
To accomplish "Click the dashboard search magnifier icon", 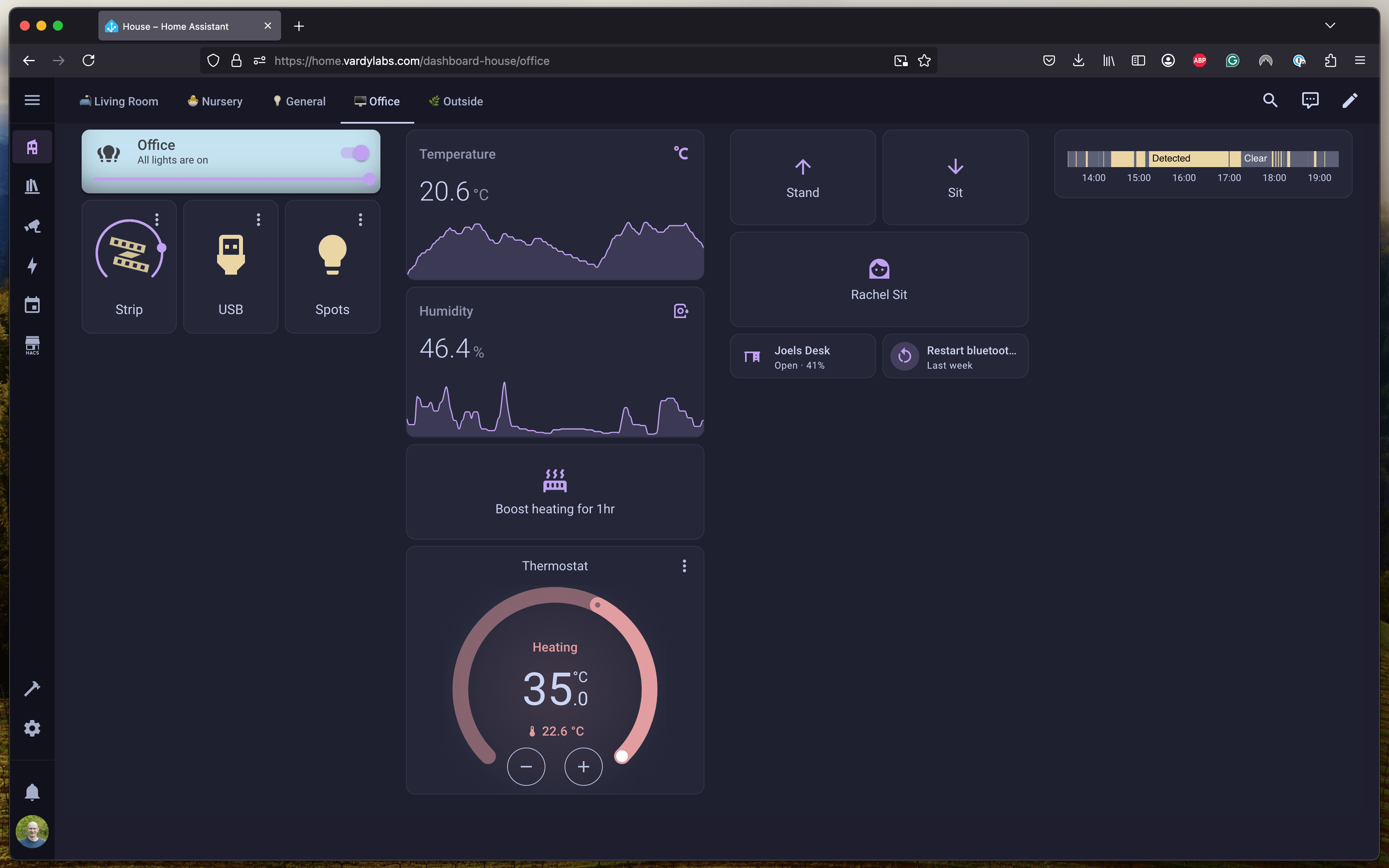I will pos(1270,100).
